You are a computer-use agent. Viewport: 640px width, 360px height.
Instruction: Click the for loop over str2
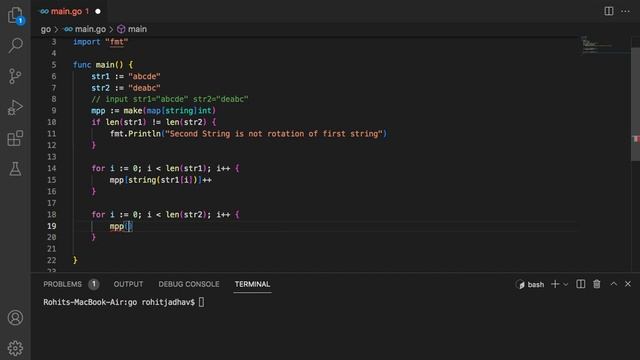point(165,215)
